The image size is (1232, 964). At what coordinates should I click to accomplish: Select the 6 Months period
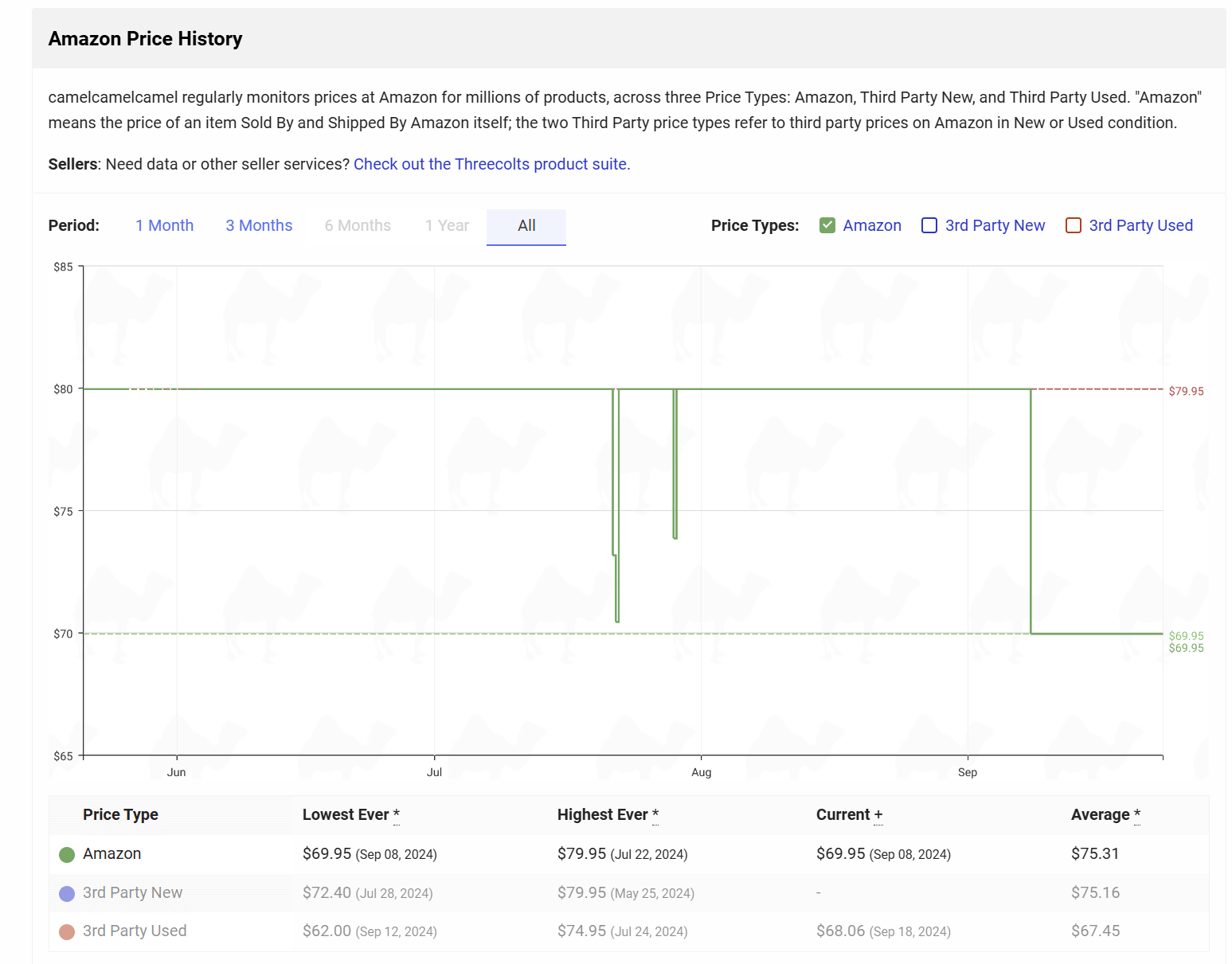pos(358,226)
